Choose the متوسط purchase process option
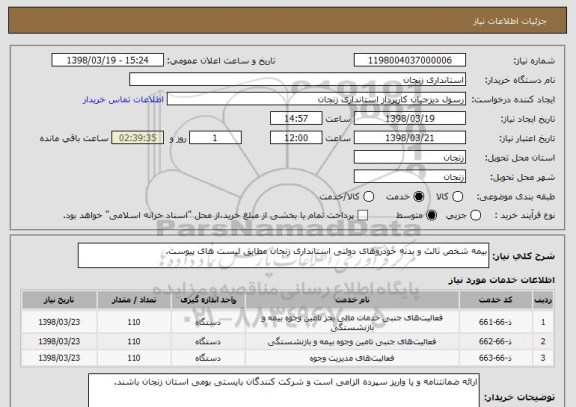Image resolution: width=576 pixels, height=407 pixels. (432, 216)
